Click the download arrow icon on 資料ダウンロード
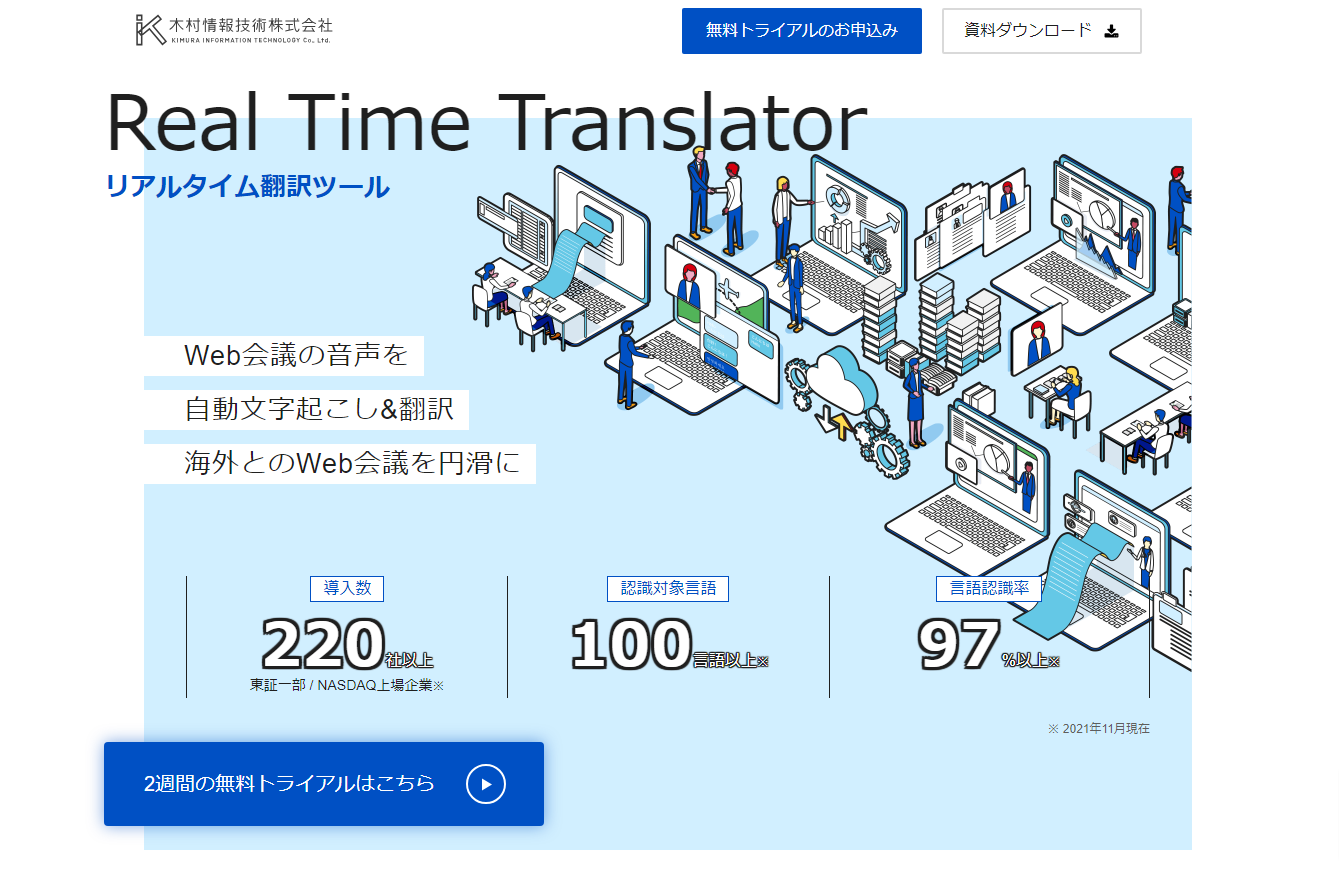The height and width of the screenshot is (886, 1339). click(x=1112, y=31)
